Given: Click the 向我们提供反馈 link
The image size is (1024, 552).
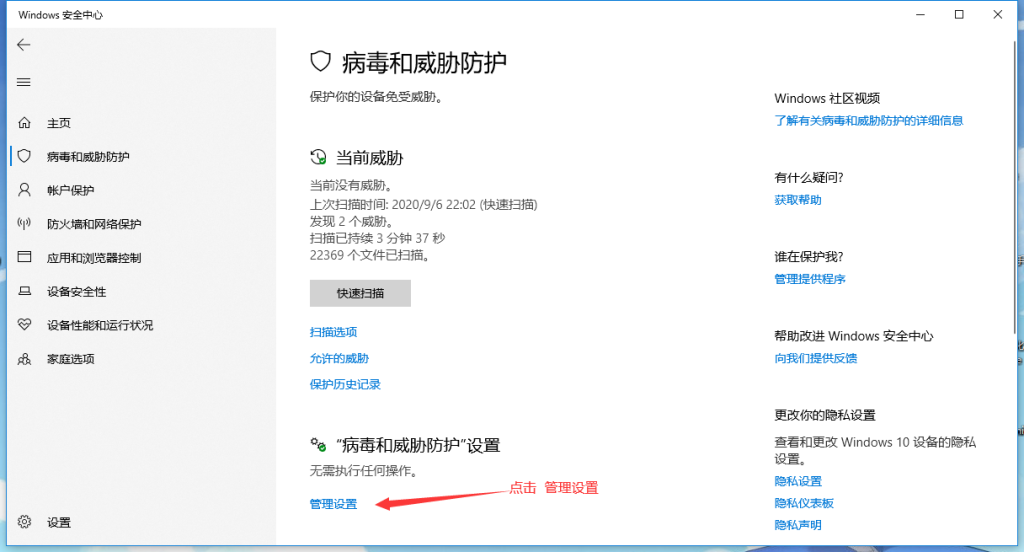Looking at the screenshot, I should point(816,358).
